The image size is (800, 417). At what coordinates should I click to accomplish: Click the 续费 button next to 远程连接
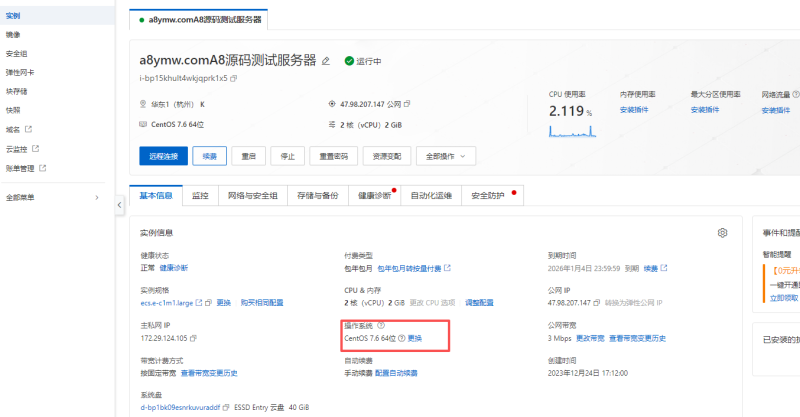point(210,156)
